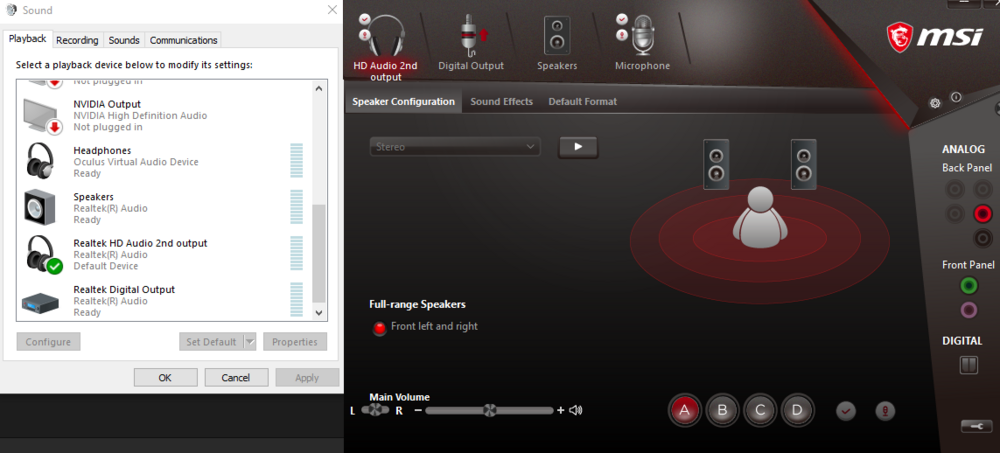1000x453 pixels.
Task: Open the Sounds tab
Action: click(x=124, y=40)
